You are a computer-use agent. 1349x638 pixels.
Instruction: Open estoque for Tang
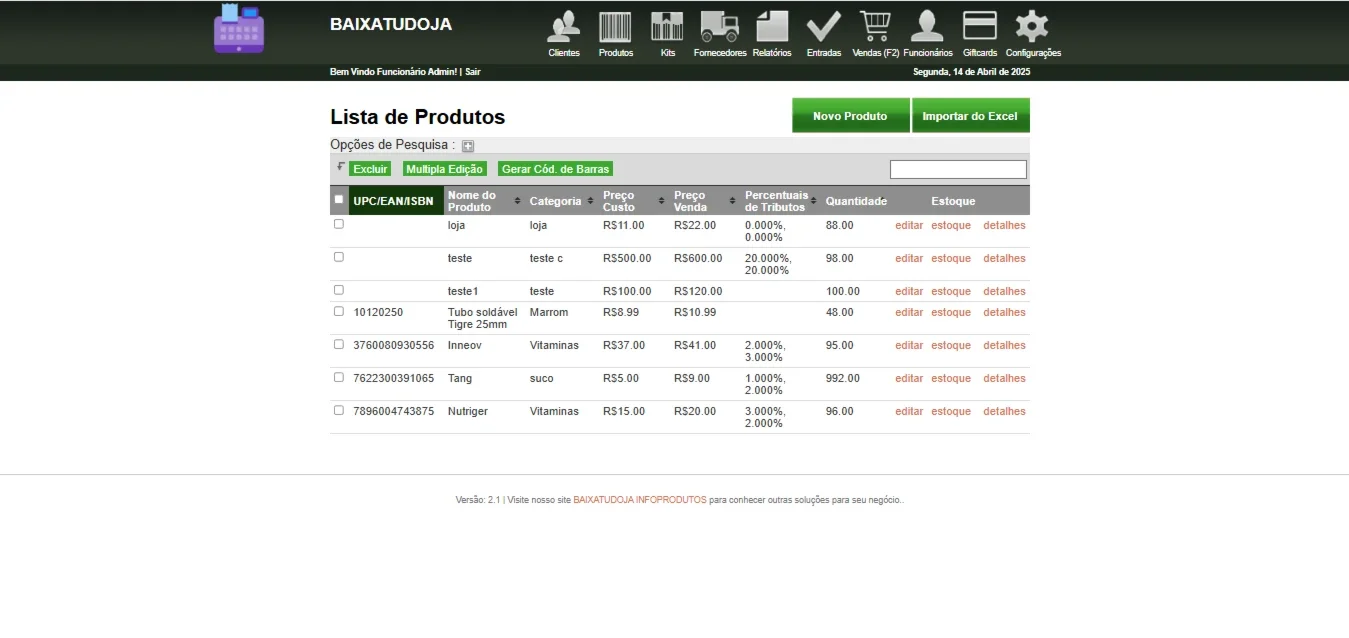point(951,378)
